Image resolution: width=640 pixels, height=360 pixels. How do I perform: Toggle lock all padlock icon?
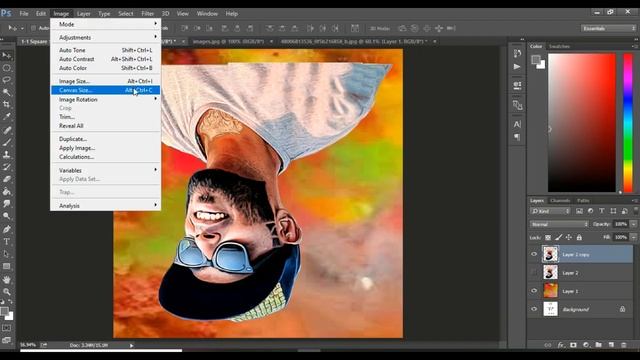pyautogui.click(x=579, y=237)
